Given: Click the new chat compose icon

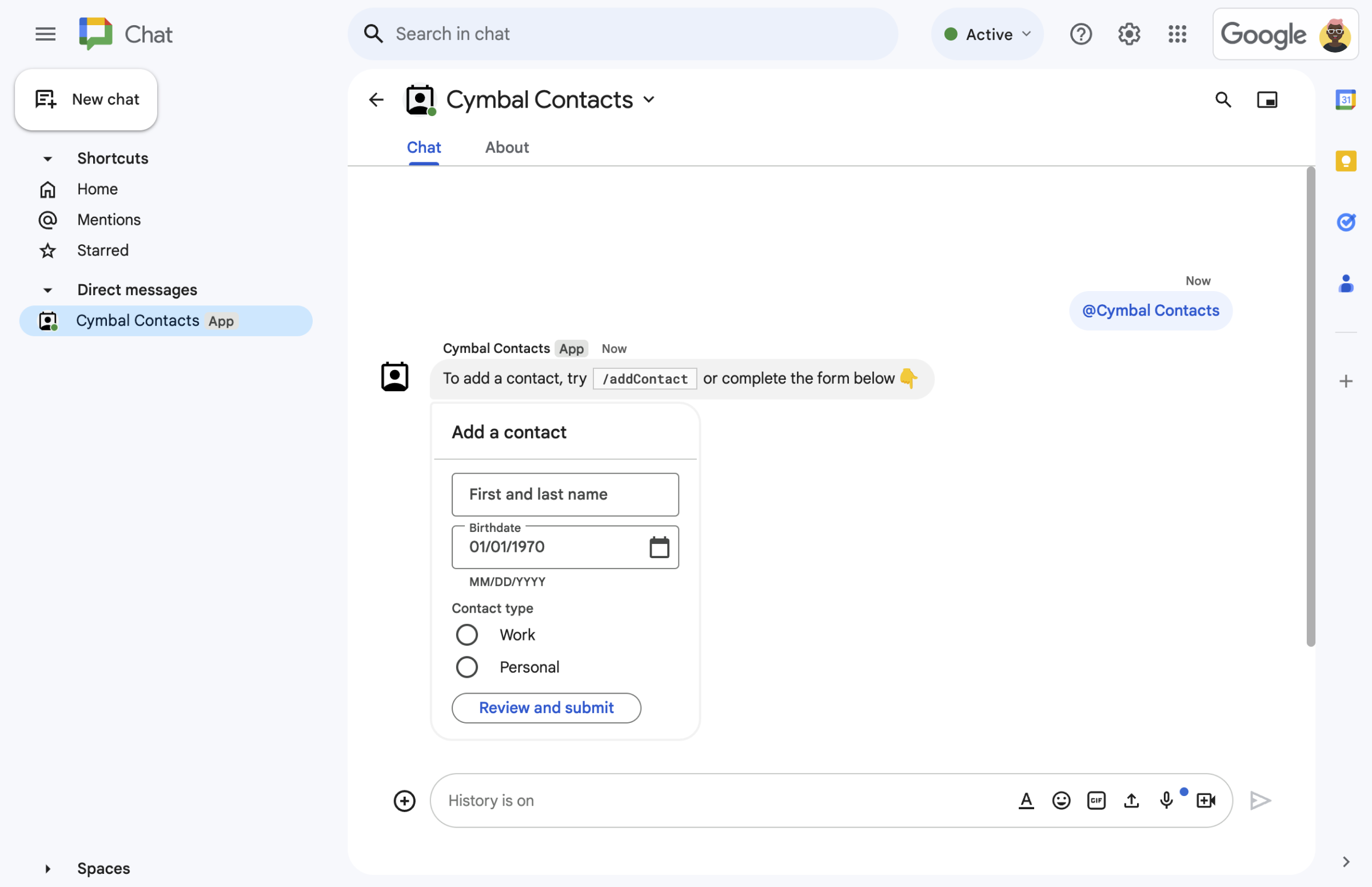Looking at the screenshot, I should 44,98.
